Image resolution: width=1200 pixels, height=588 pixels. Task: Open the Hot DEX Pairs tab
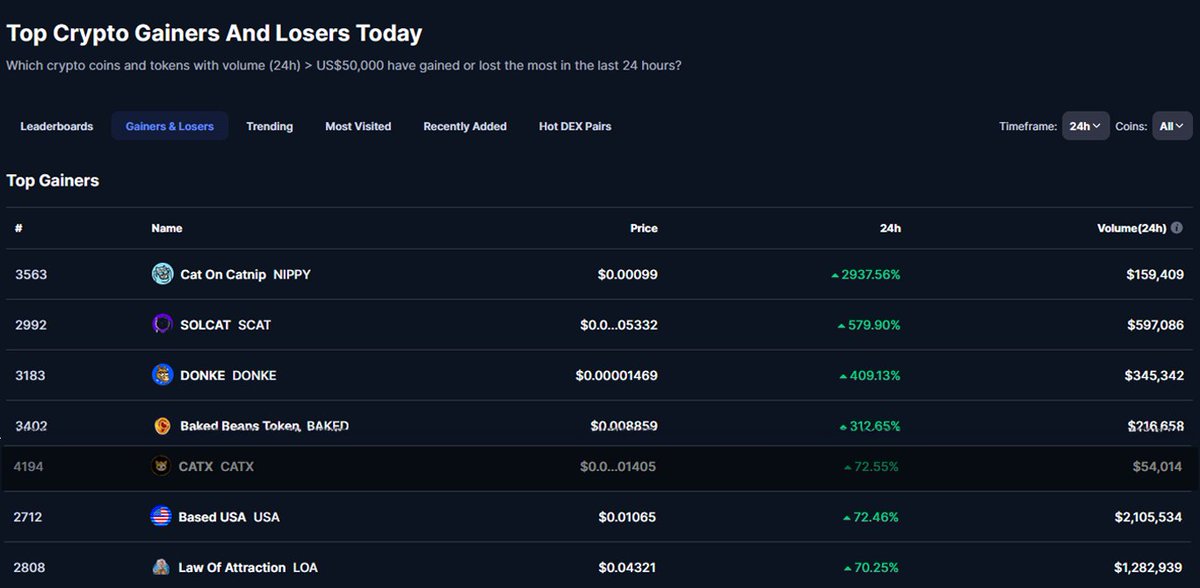(x=575, y=126)
